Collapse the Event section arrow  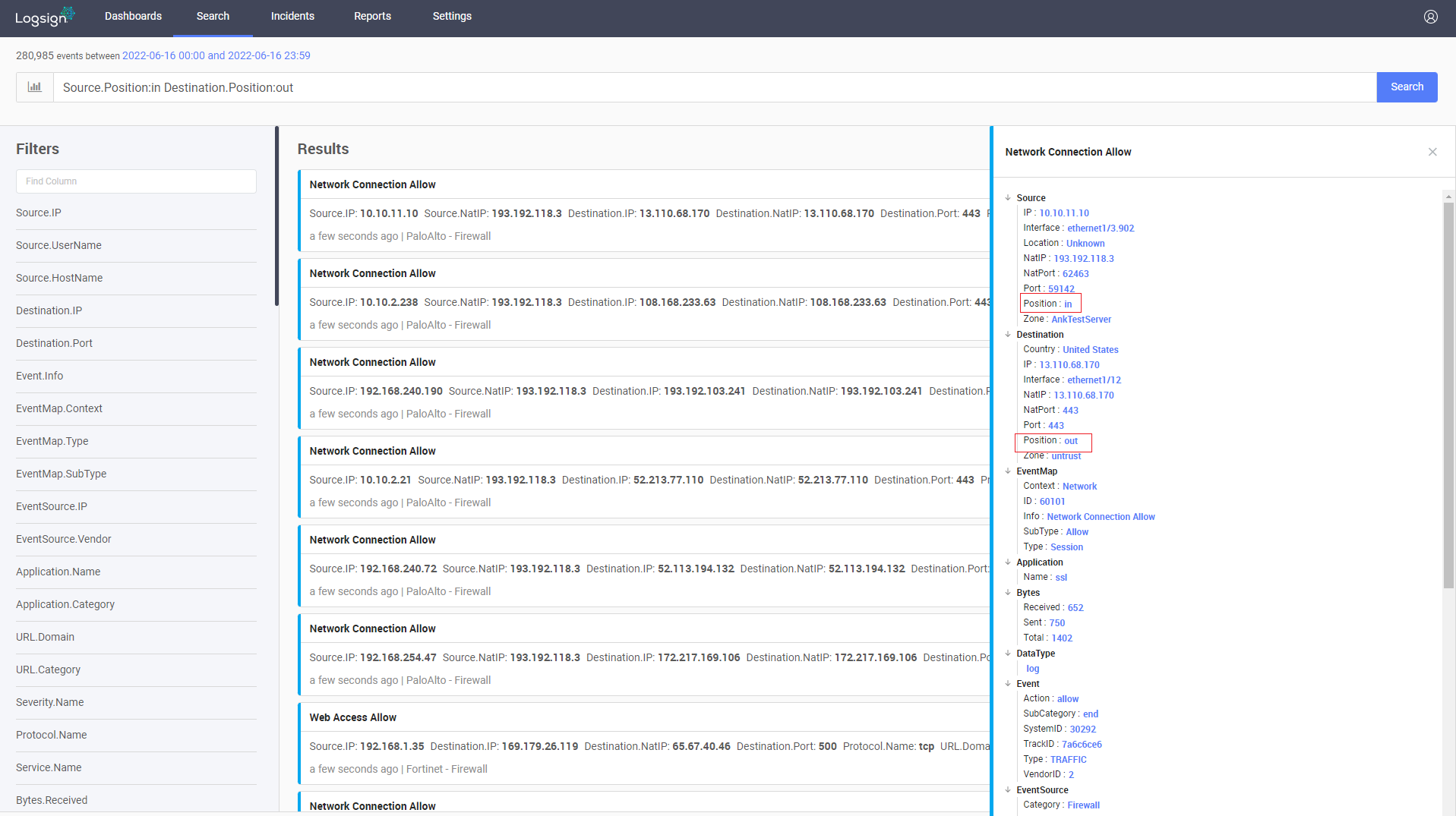pyautogui.click(x=1008, y=683)
